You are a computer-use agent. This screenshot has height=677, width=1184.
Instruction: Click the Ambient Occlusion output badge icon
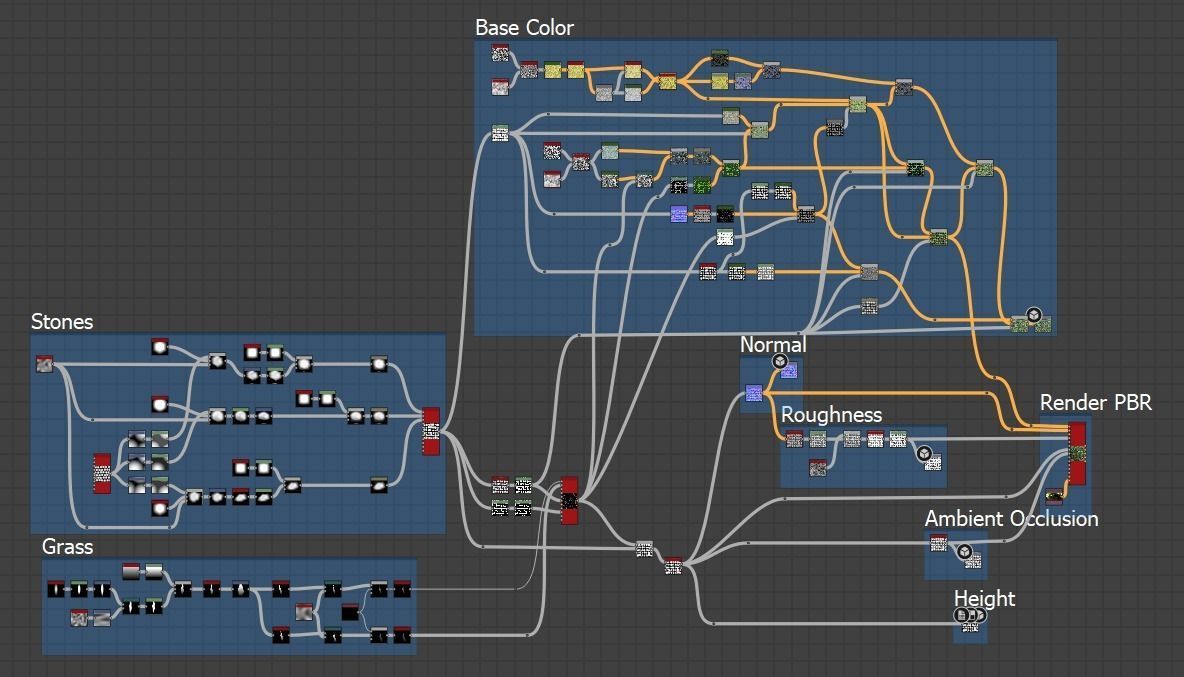click(x=964, y=552)
